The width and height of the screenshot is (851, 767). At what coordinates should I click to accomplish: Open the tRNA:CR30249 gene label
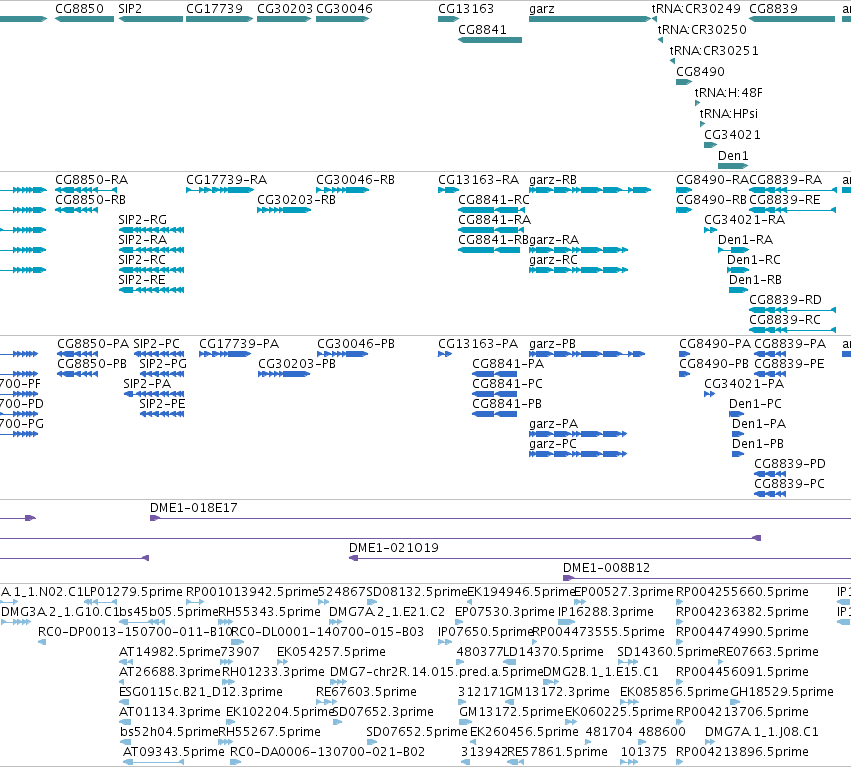click(x=696, y=9)
